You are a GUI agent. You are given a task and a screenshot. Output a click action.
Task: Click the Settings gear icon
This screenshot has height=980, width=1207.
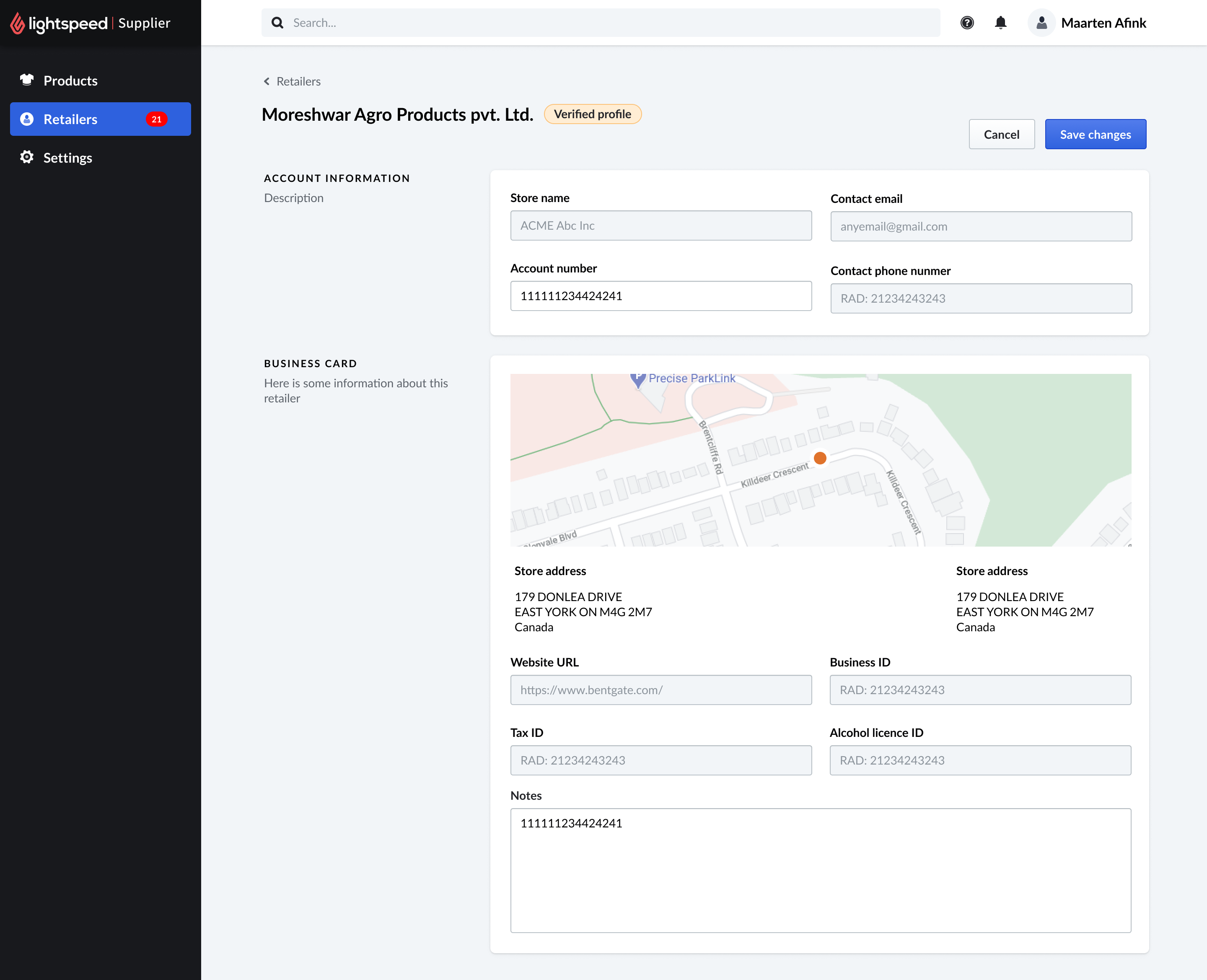[26, 157]
